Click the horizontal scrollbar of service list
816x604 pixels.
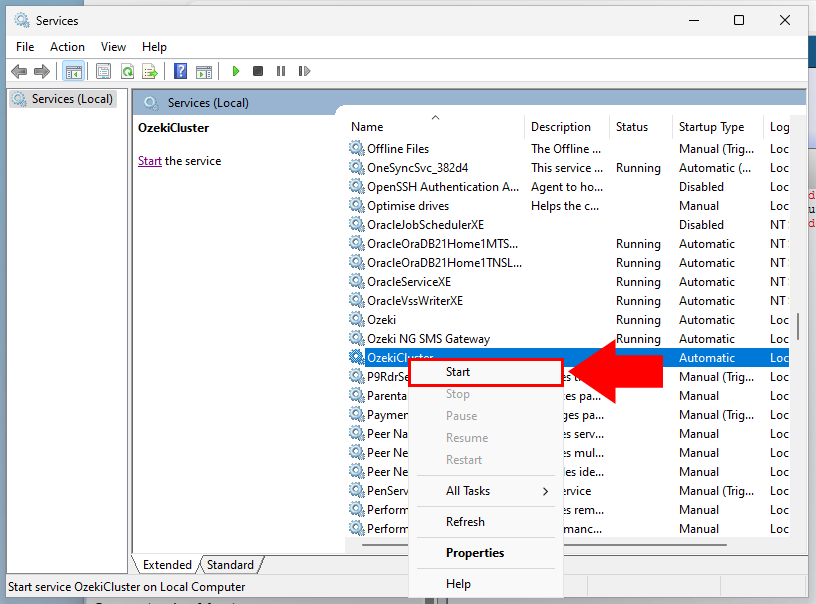point(544,545)
